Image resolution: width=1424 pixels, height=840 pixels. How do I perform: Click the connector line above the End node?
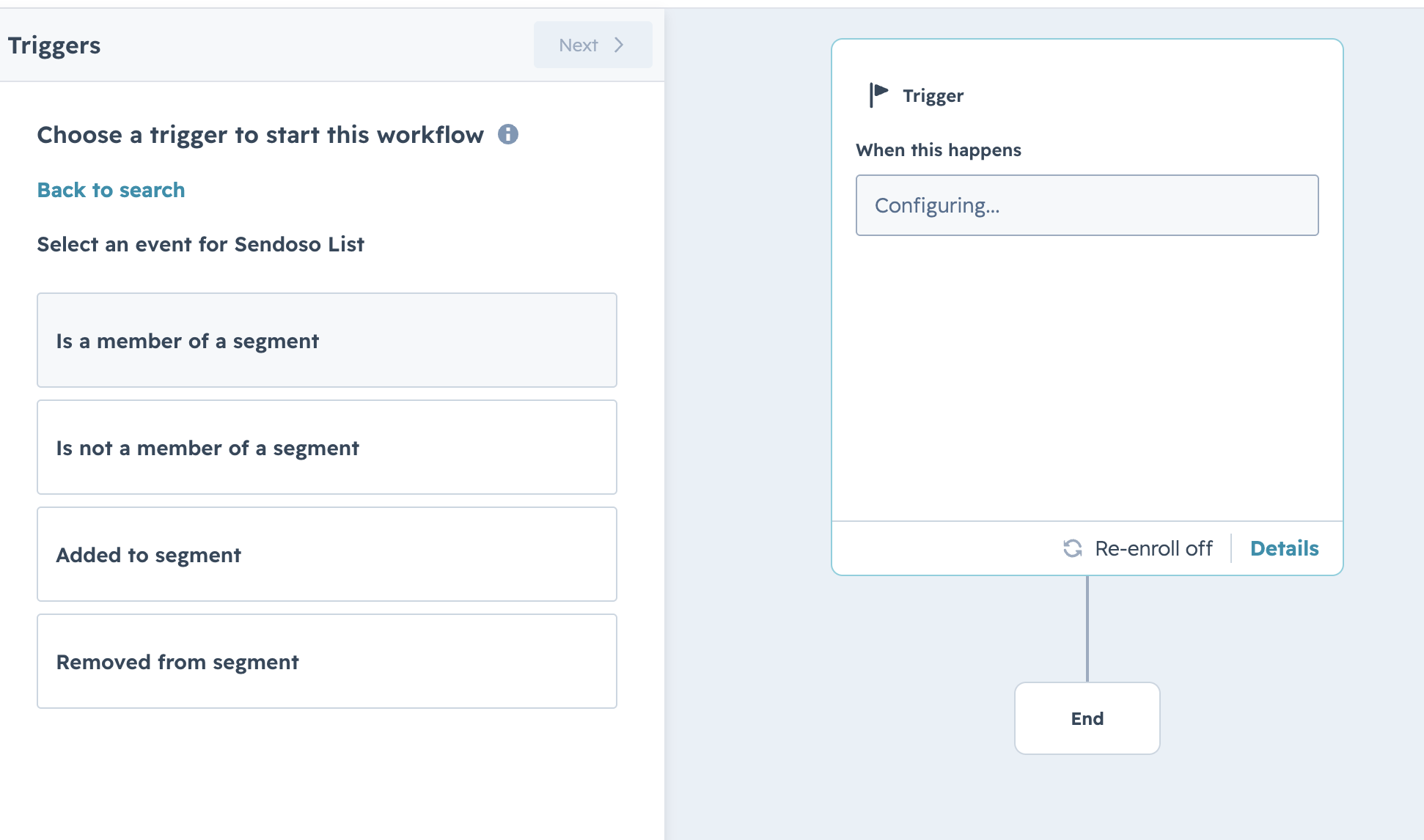coord(1087,629)
